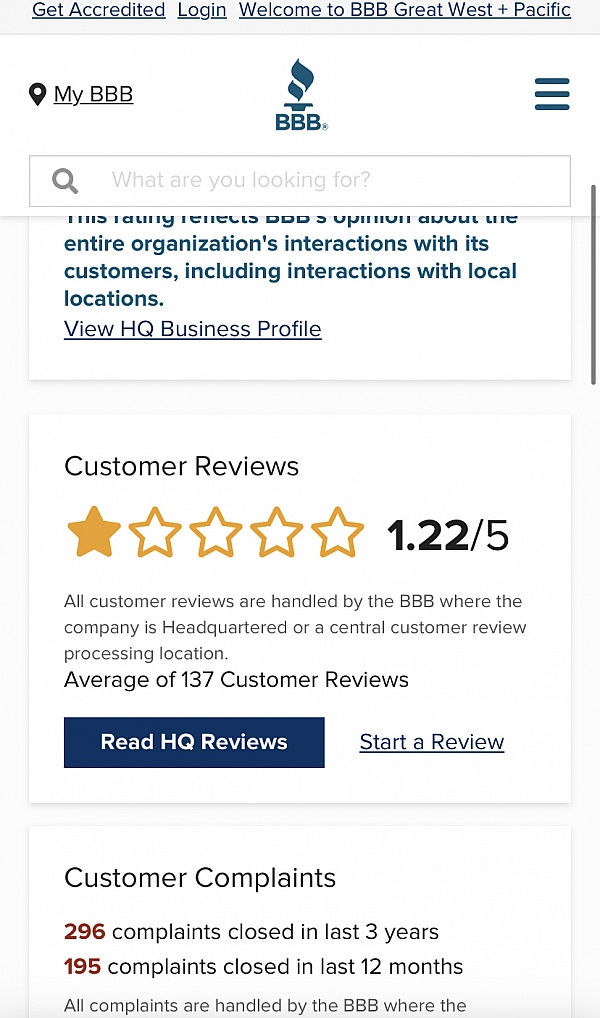
Task: Tap the location pin icon
Action: coord(38,94)
